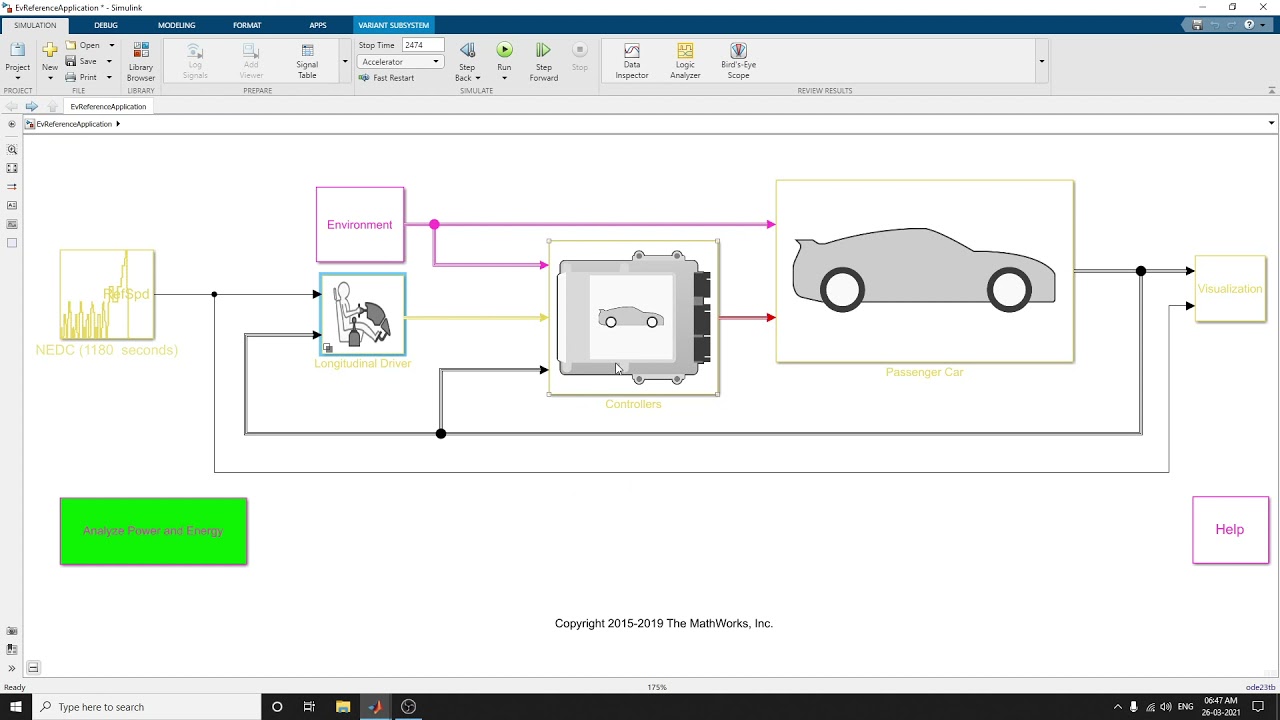This screenshot has height=720, width=1280.
Task: Open the Signal Table
Action: point(307,61)
